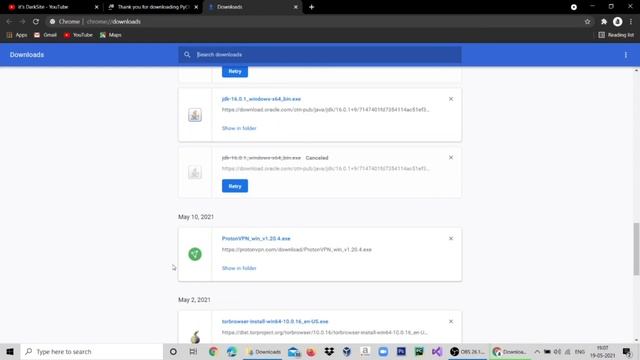Viewport: 640px width, 360px height.
Task: Click the browser forward arrow
Action: click(x=22, y=22)
